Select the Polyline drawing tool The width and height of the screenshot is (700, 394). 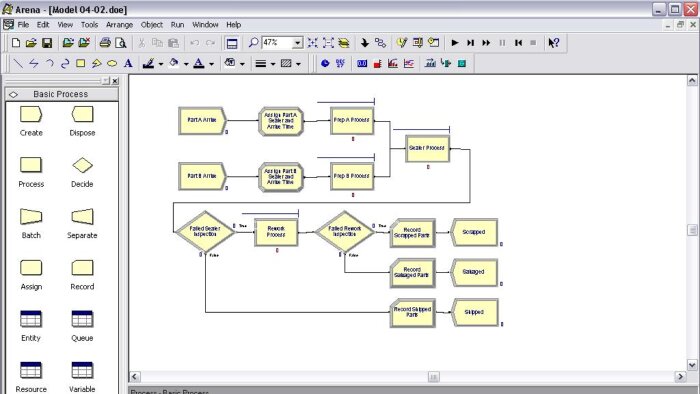pos(34,63)
